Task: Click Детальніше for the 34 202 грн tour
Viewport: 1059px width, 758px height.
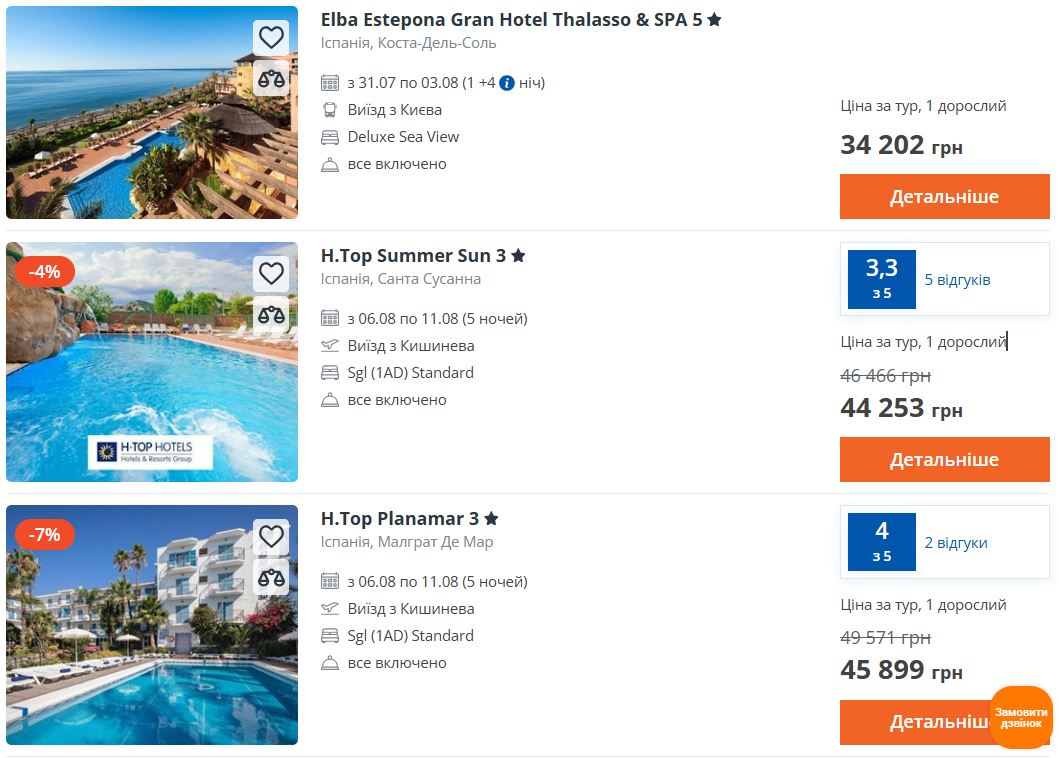Action: (x=944, y=197)
